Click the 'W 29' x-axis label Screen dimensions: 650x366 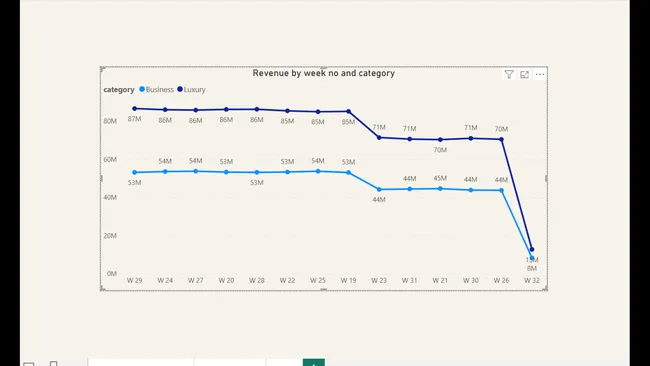click(x=134, y=281)
